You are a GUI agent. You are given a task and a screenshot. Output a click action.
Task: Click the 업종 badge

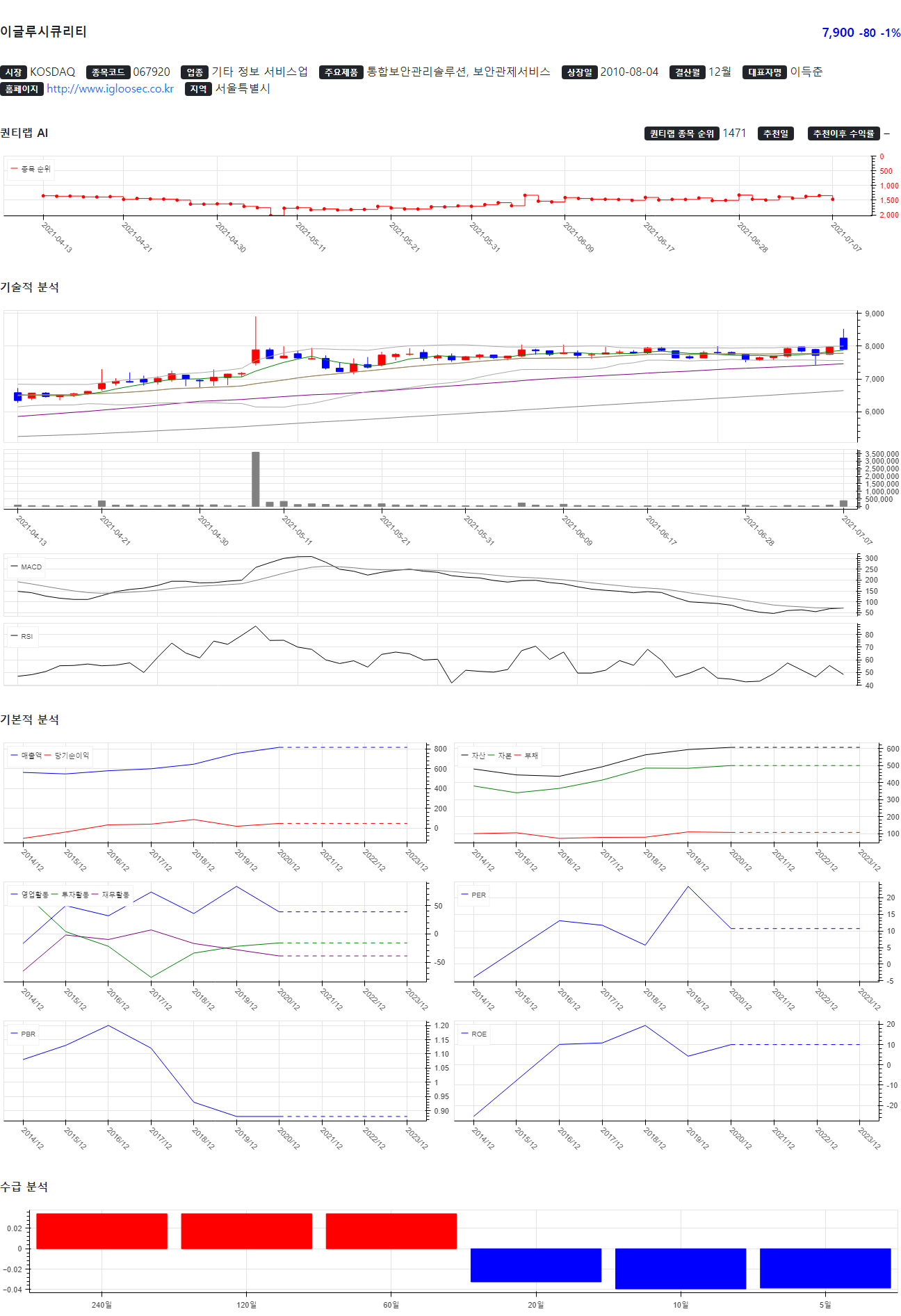click(195, 72)
